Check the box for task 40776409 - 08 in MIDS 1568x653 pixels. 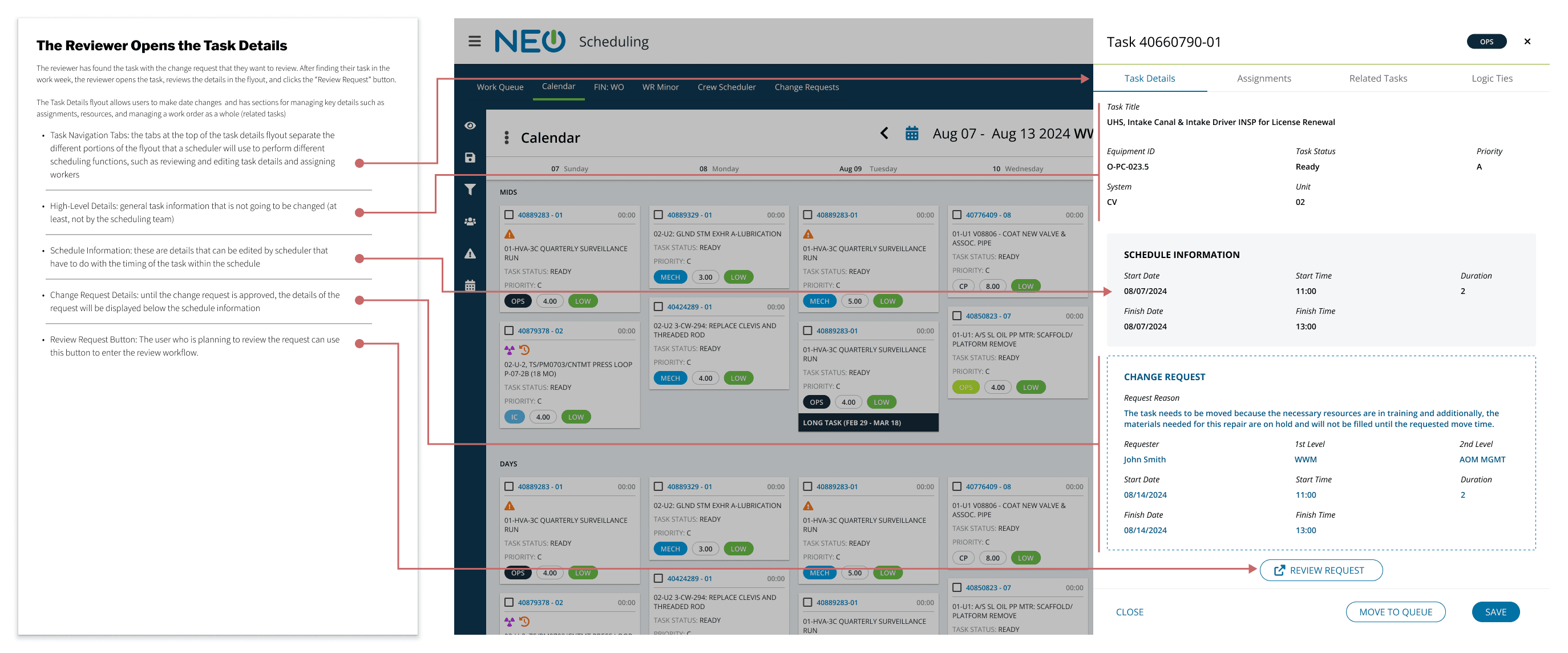click(x=957, y=215)
